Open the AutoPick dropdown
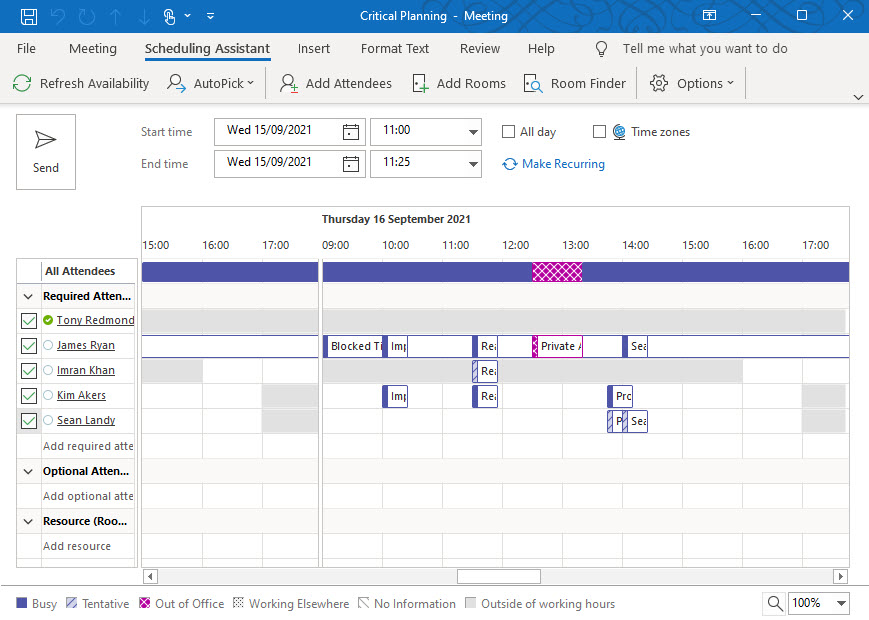869x620 pixels. click(211, 83)
